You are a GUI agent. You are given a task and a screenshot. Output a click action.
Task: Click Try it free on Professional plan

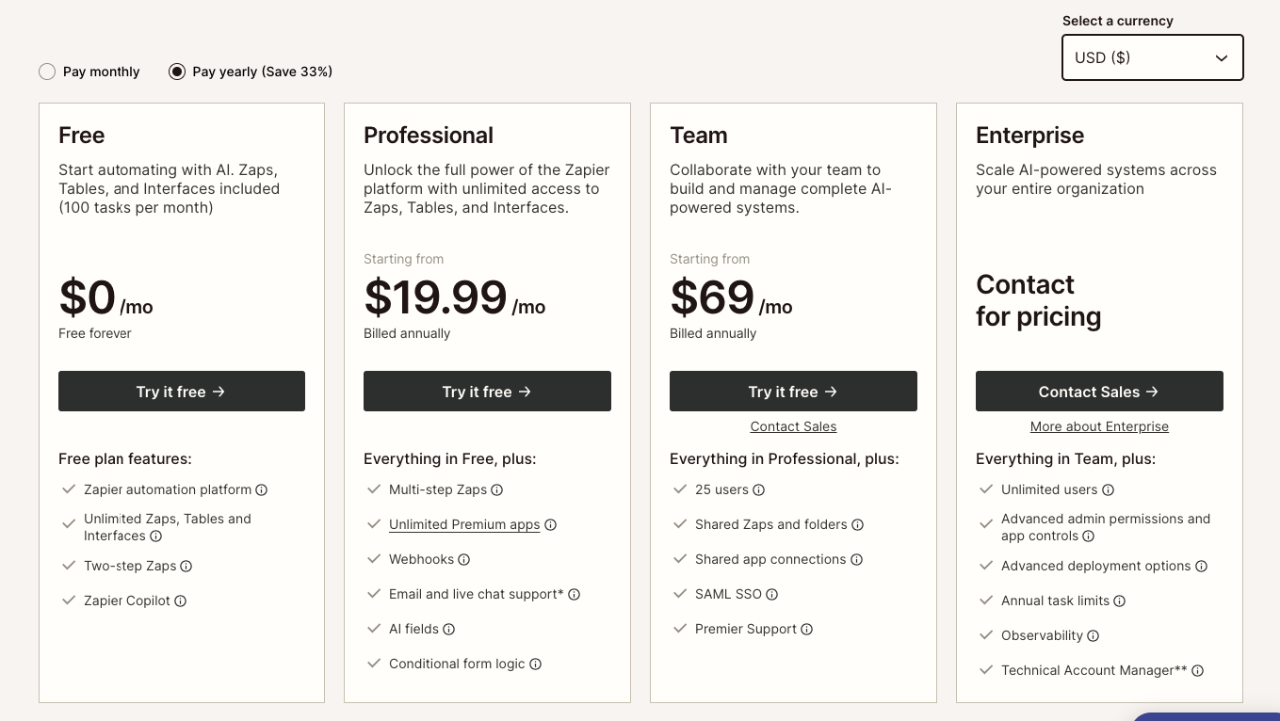[x=487, y=392]
